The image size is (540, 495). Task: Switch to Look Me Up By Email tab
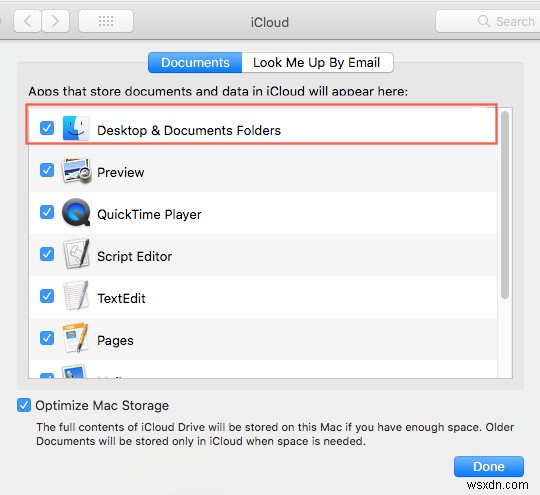317,63
